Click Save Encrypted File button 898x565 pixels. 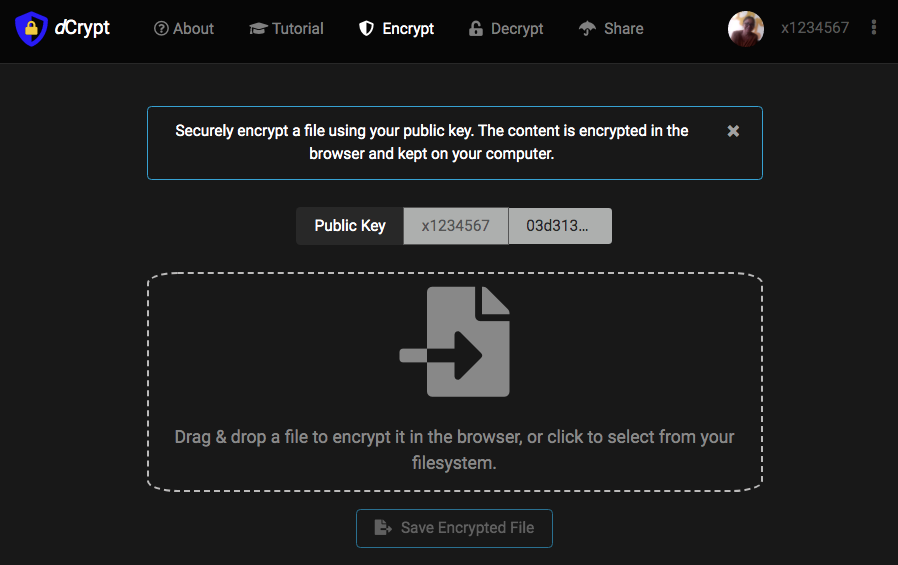[x=454, y=528]
